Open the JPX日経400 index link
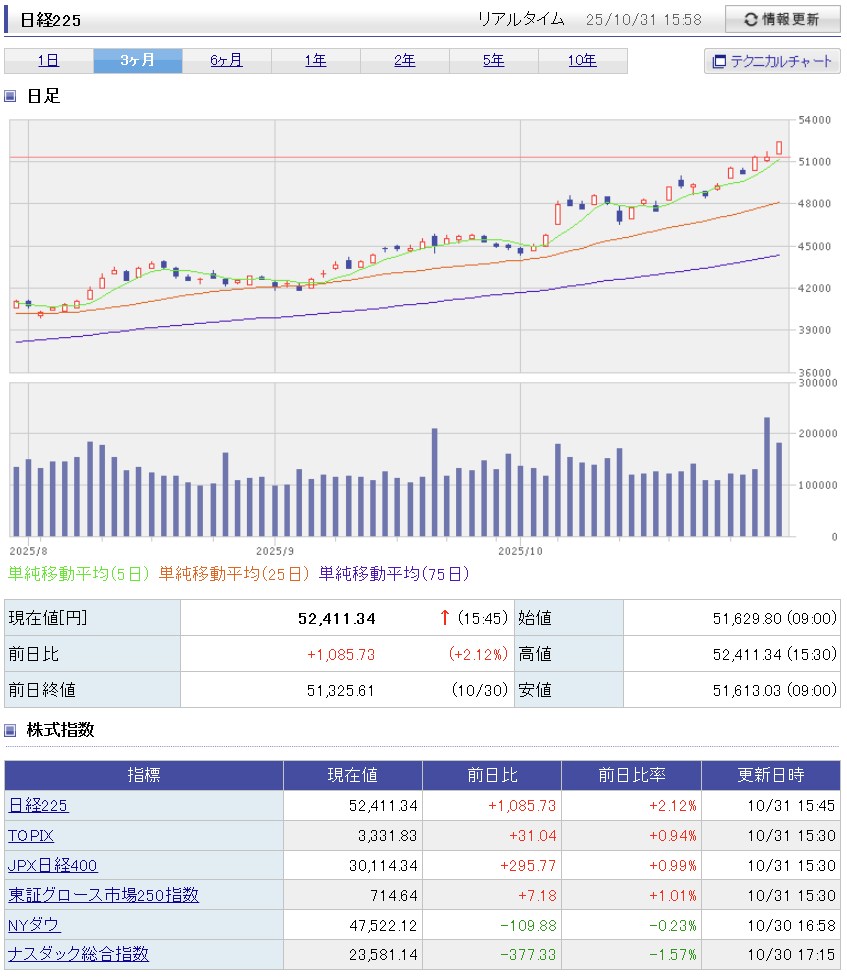This screenshot has height=978, width=847. 53,865
